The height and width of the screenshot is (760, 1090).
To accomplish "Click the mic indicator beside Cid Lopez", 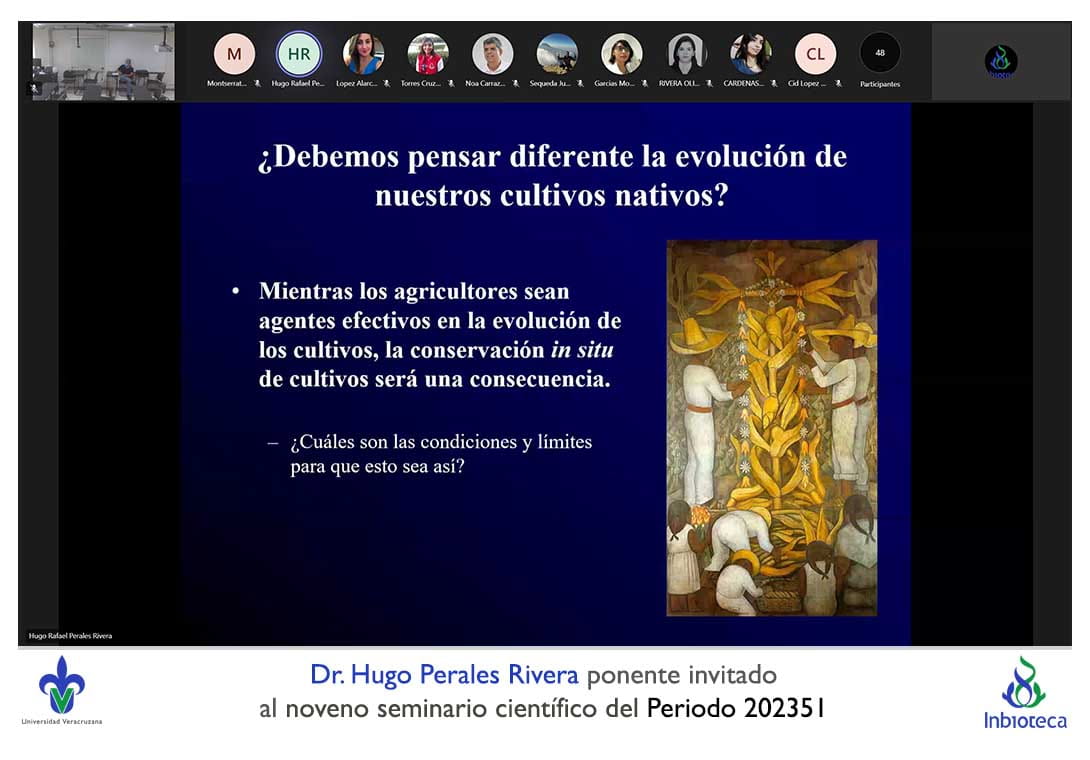I will click(838, 84).
